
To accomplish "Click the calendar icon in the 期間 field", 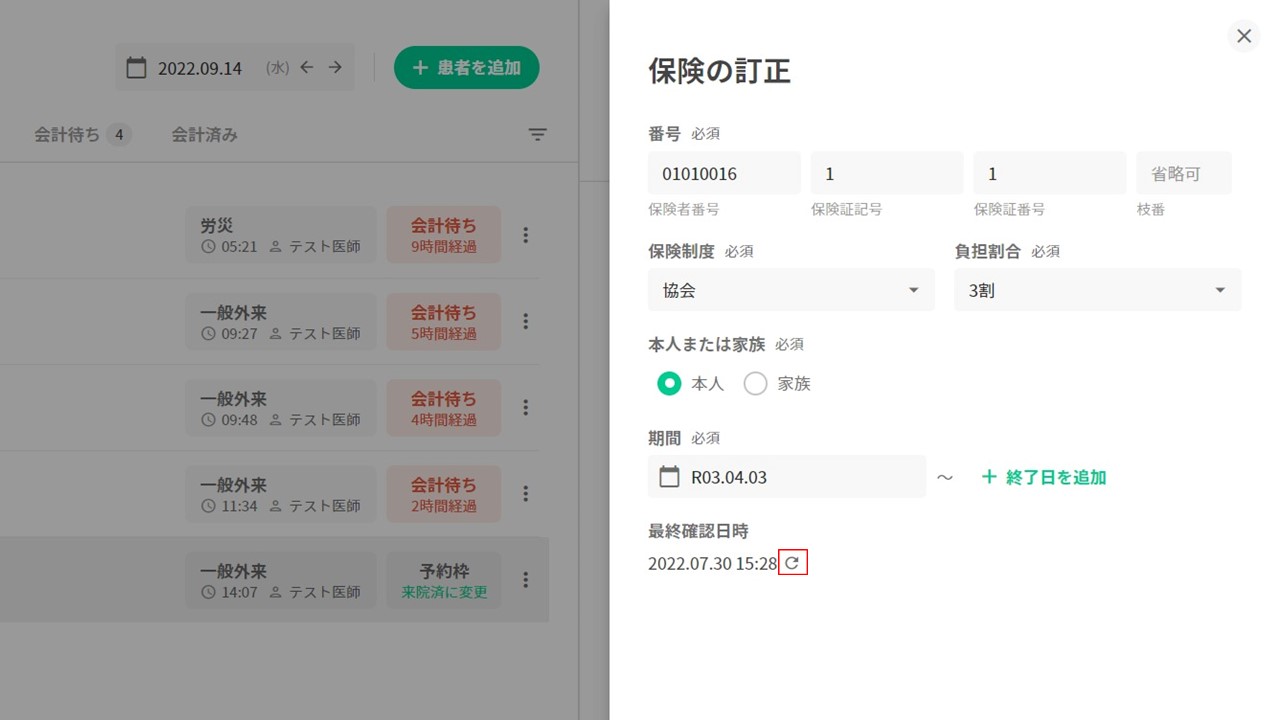I will (669, 477).
